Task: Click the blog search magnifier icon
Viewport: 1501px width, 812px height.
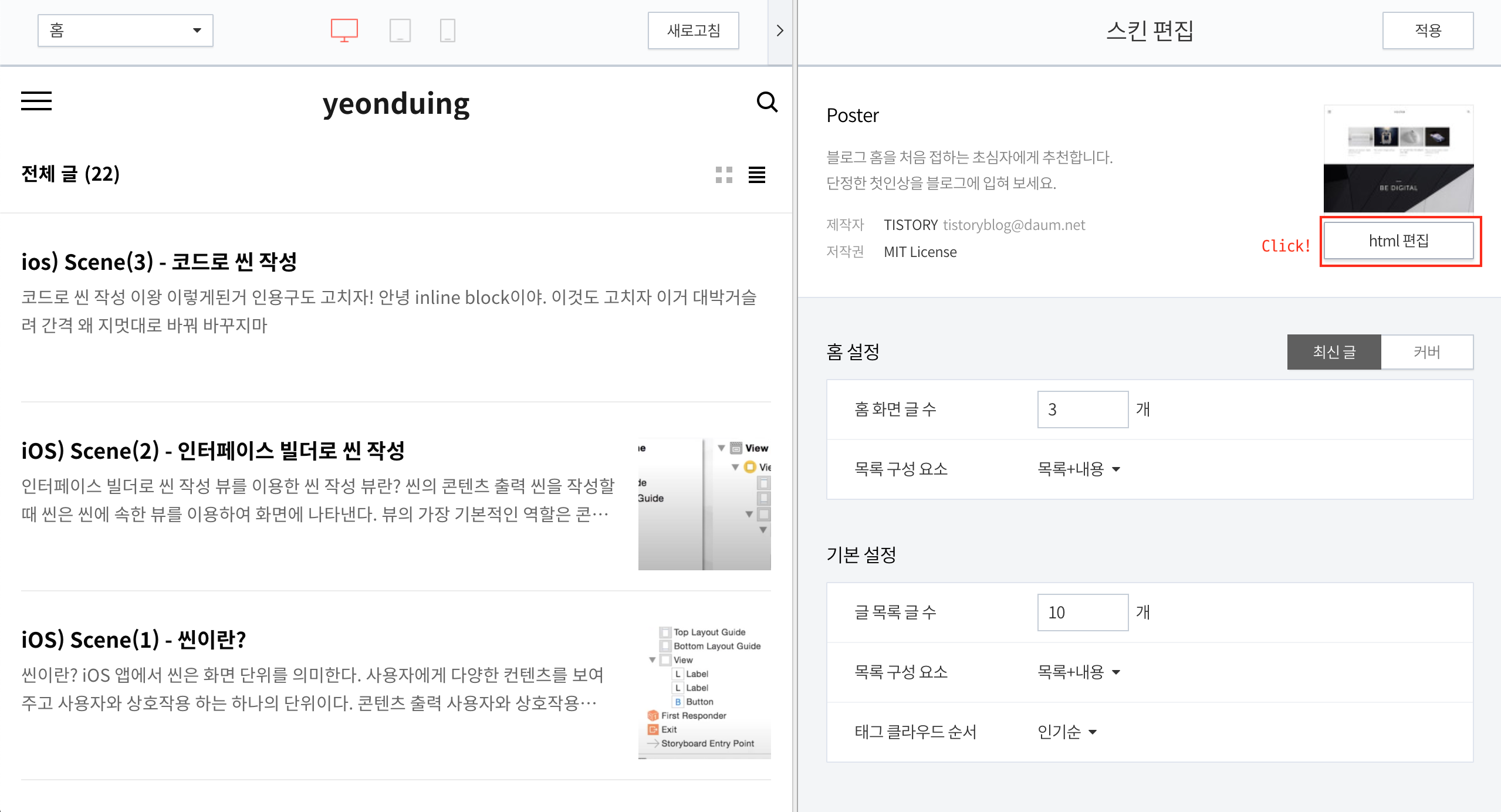Action: coord(766,102)
